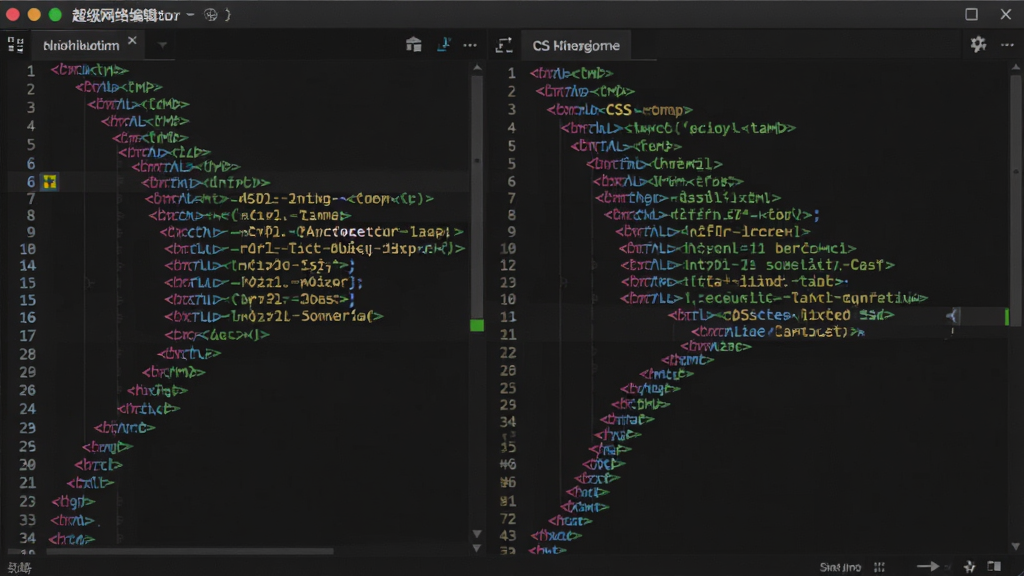Select the blnohibiotirm editor tab
Viewport: 1024px width, 576px height.
tap(81, 45)
